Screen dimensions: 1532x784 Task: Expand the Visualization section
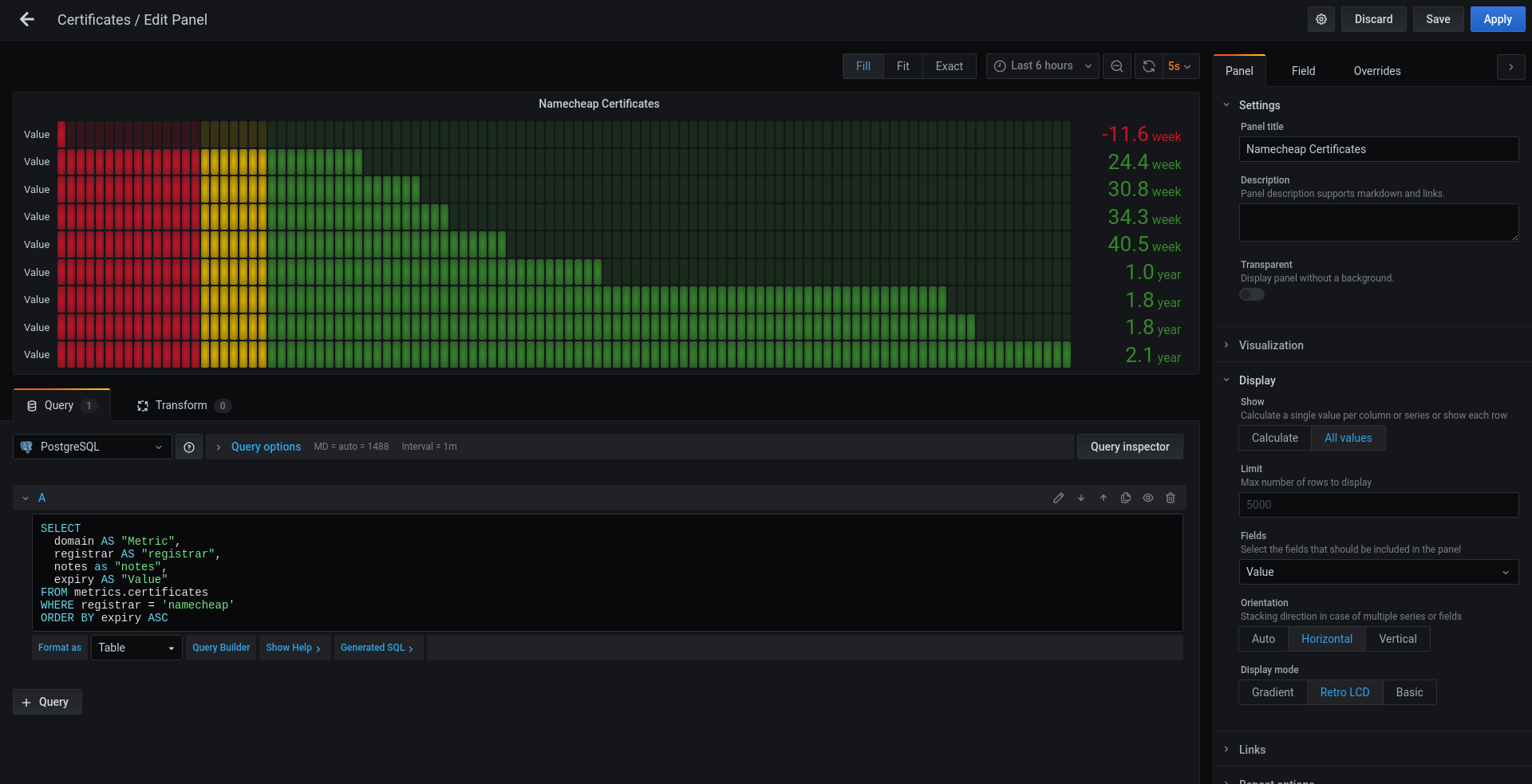[1271, 345]
